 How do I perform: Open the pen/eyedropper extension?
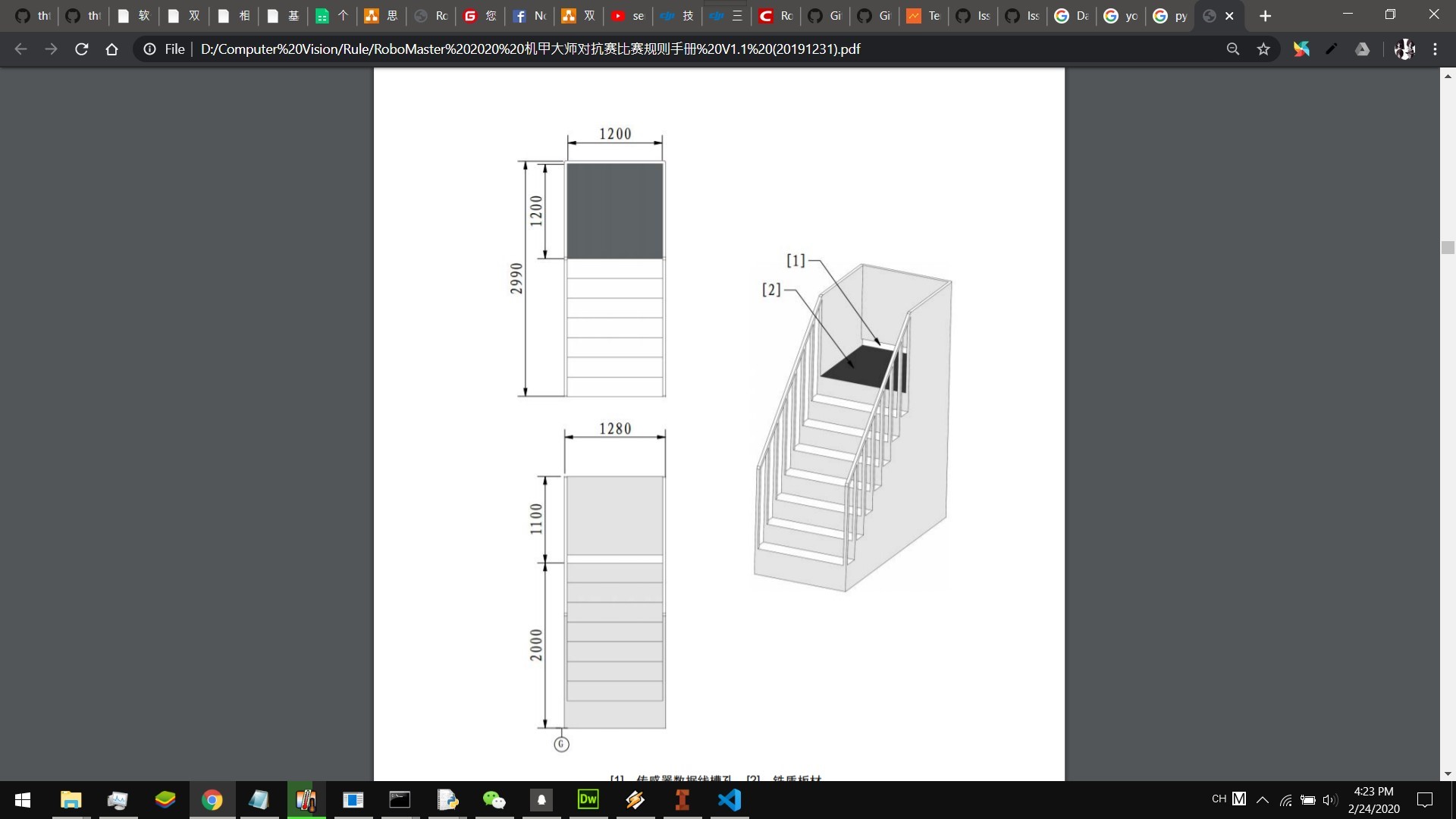click(x=1332, y=49)
